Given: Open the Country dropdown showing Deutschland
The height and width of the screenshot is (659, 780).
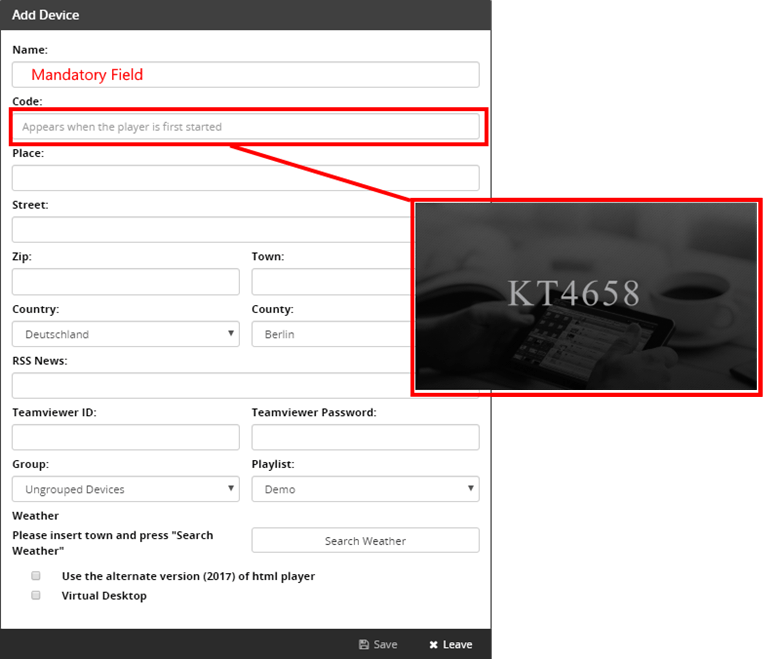Looking at the screenshot, I should click(x=126, y=334).
